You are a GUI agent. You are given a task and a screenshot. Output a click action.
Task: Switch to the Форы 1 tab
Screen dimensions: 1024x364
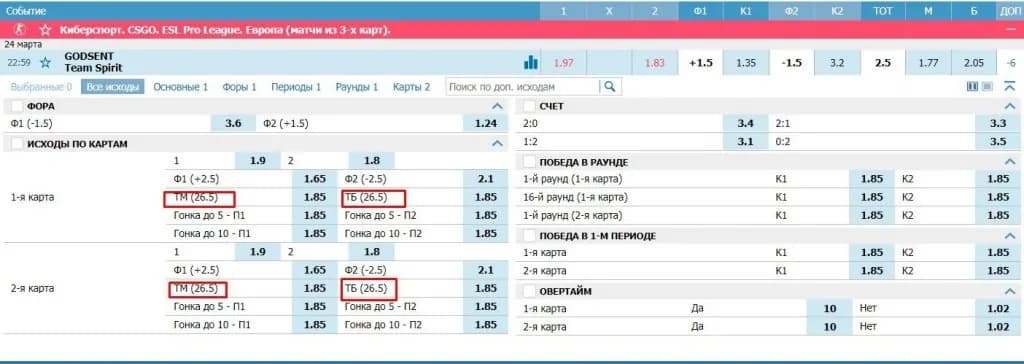pyautogui.click(x=239, y=87)
